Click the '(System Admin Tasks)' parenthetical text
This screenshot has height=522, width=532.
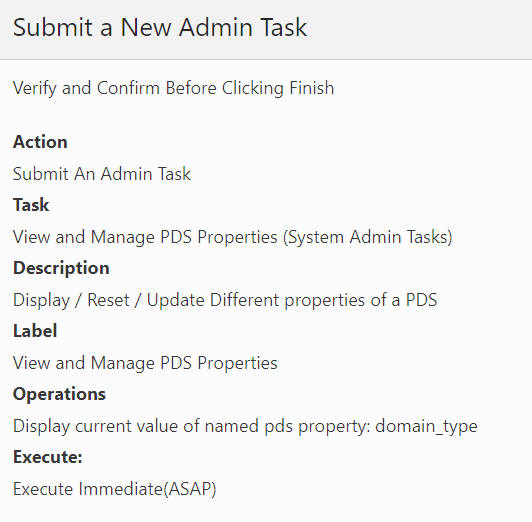[368, 237]
